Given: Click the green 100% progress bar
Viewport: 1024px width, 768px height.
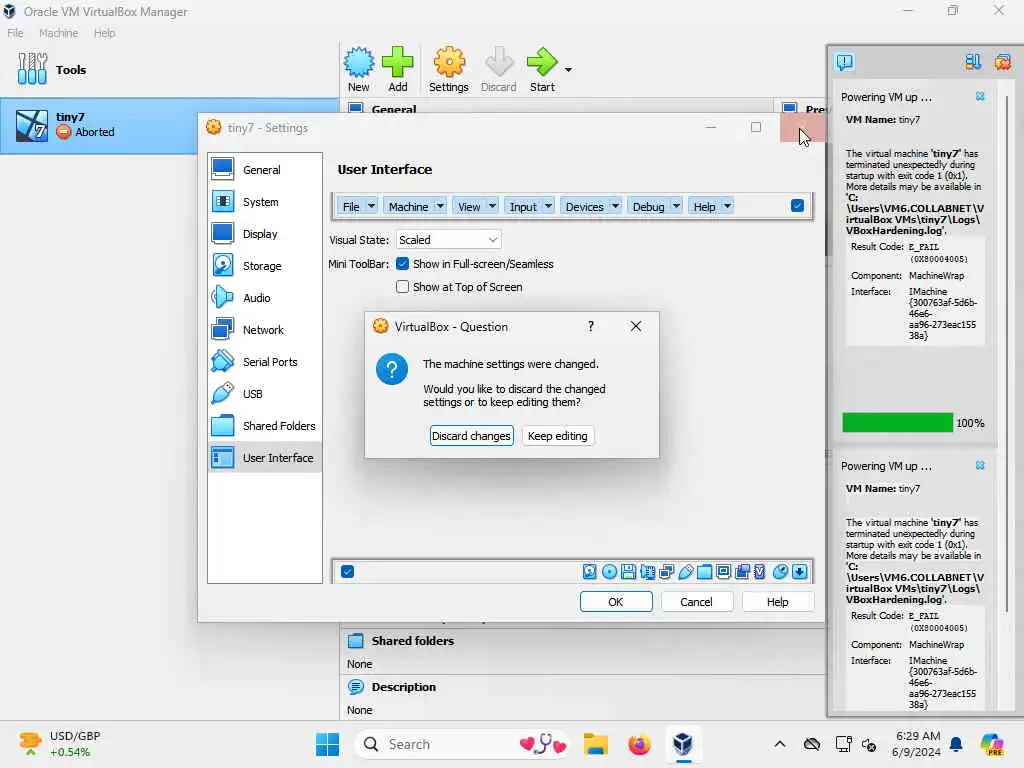Looking at the screenshot, I should (897, 423).
